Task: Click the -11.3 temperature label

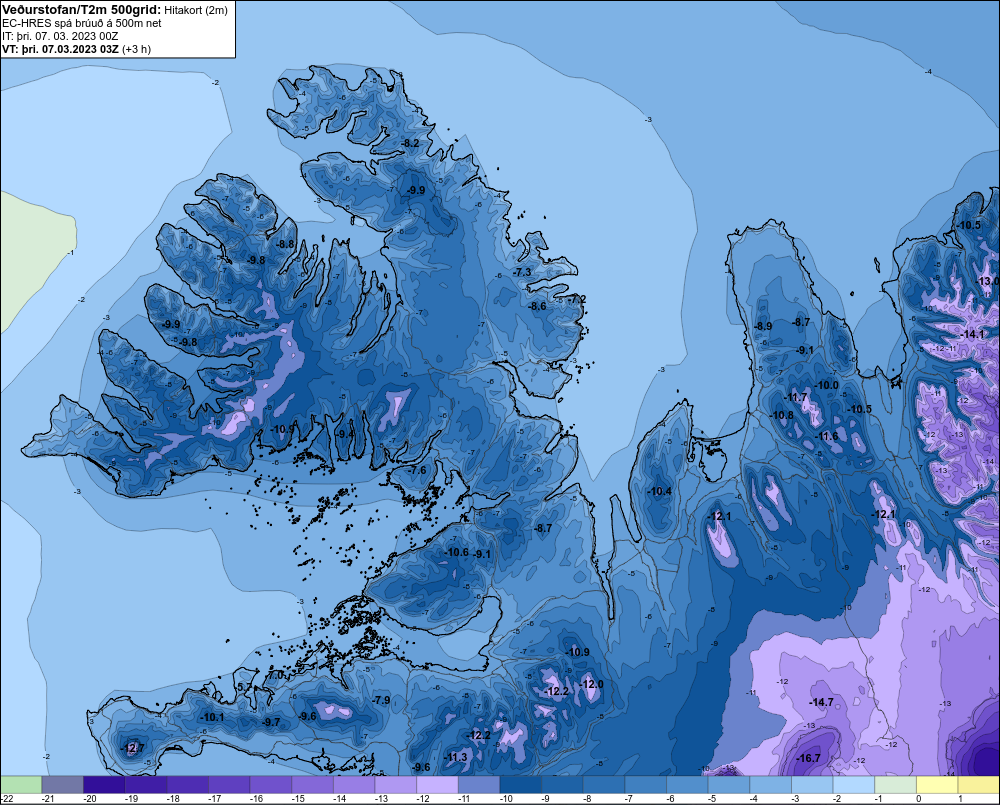Action: coord(455,757)
